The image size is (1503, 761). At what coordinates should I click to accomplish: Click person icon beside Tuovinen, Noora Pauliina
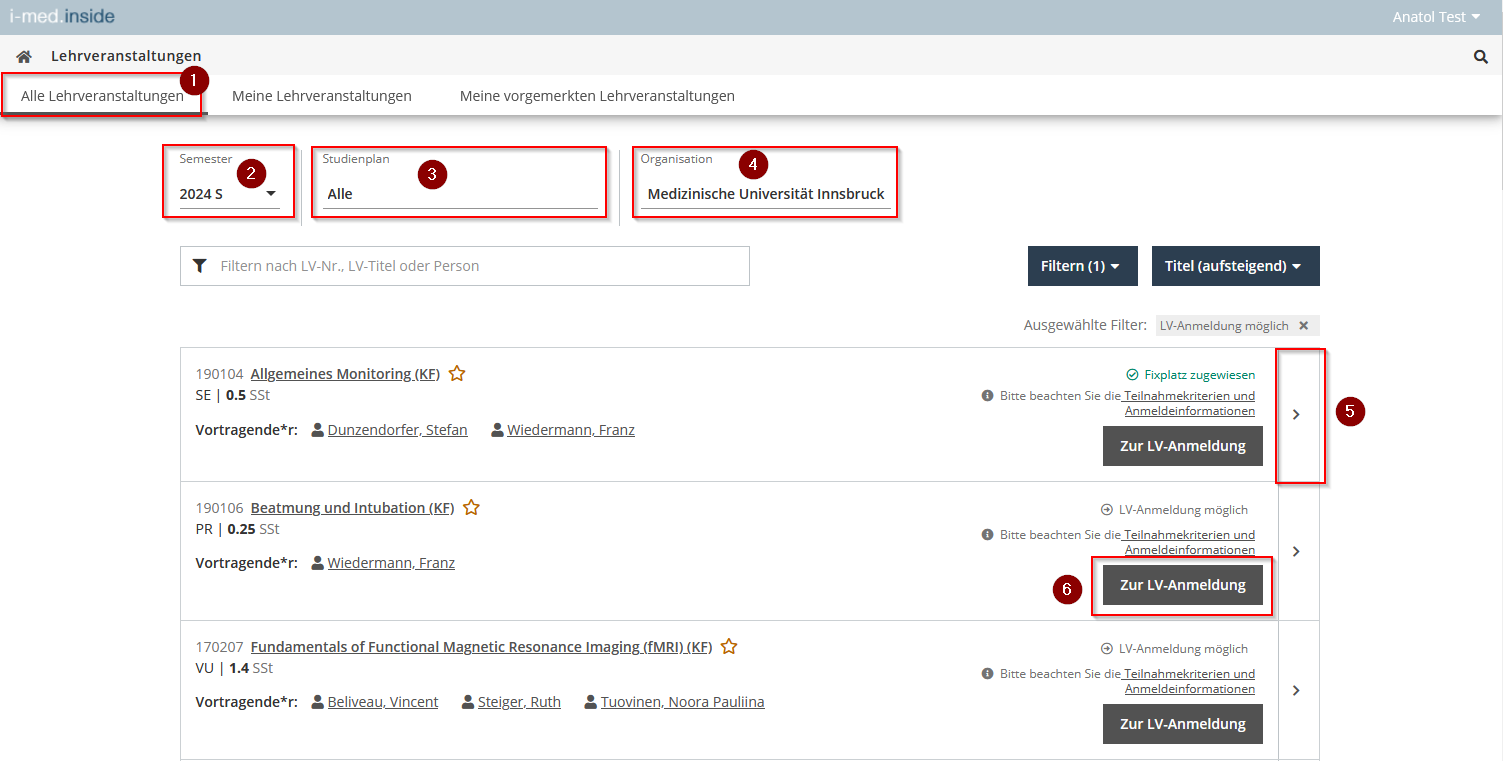[x=591, y=702]
